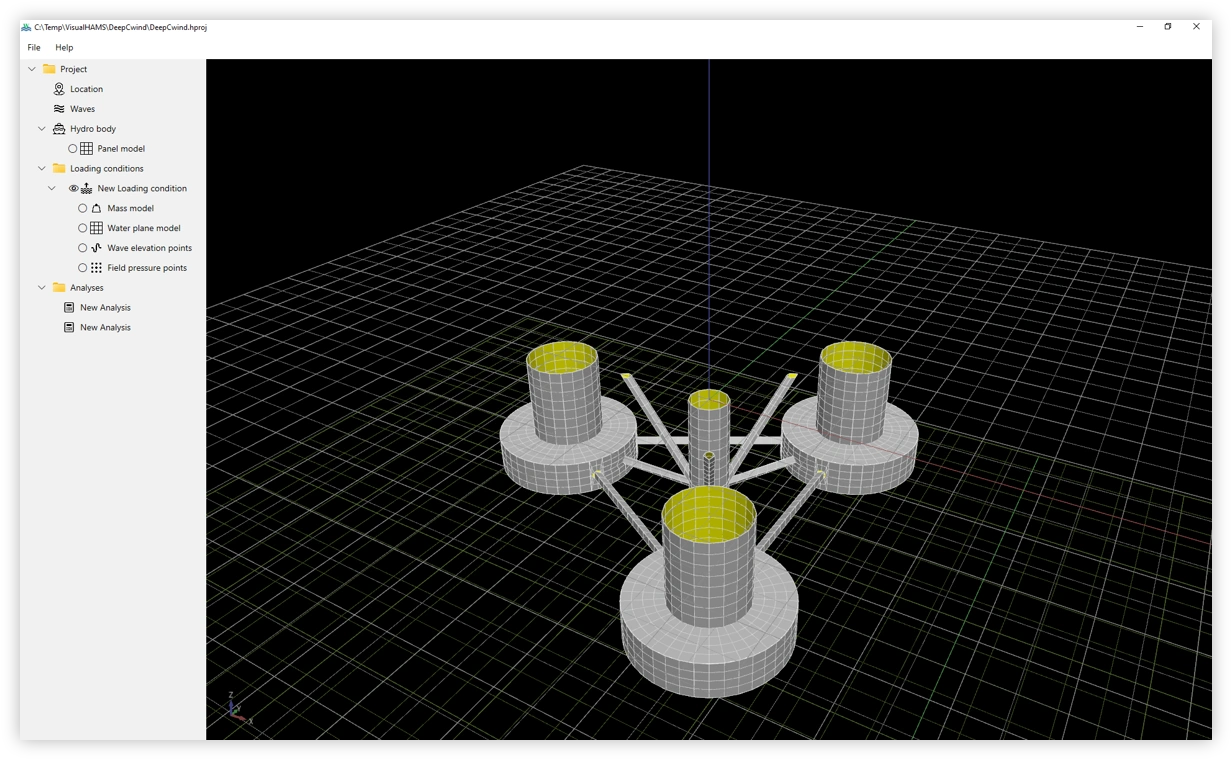Click the Location pin icon
Image resolution: width=1232 pixels, height=760 pixels.
point(59,89)
